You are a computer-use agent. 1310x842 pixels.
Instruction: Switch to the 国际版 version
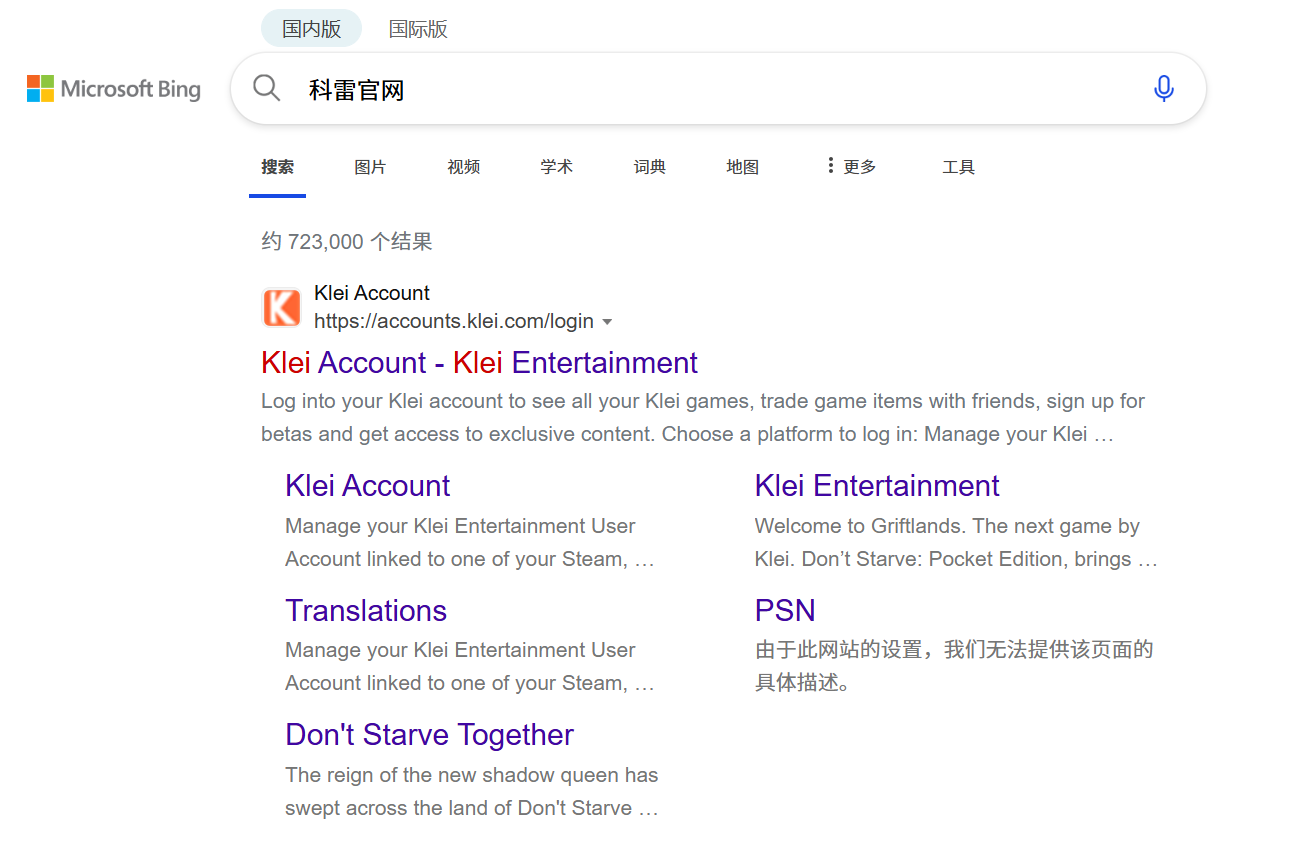[418, 29]
